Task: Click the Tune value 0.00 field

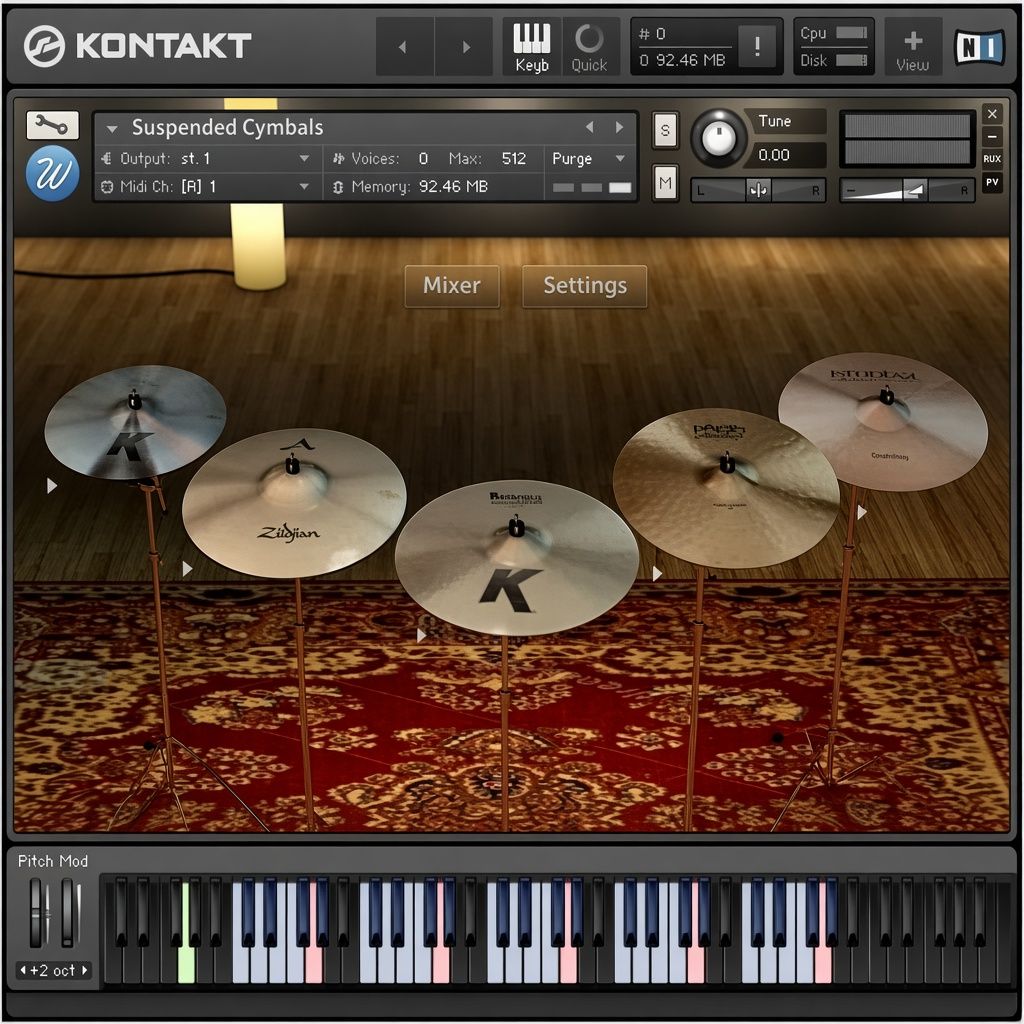Action: click(786, 155)
